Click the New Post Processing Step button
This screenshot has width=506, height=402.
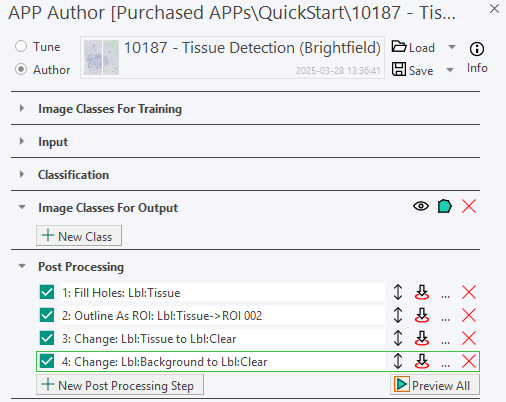point(120,385)
